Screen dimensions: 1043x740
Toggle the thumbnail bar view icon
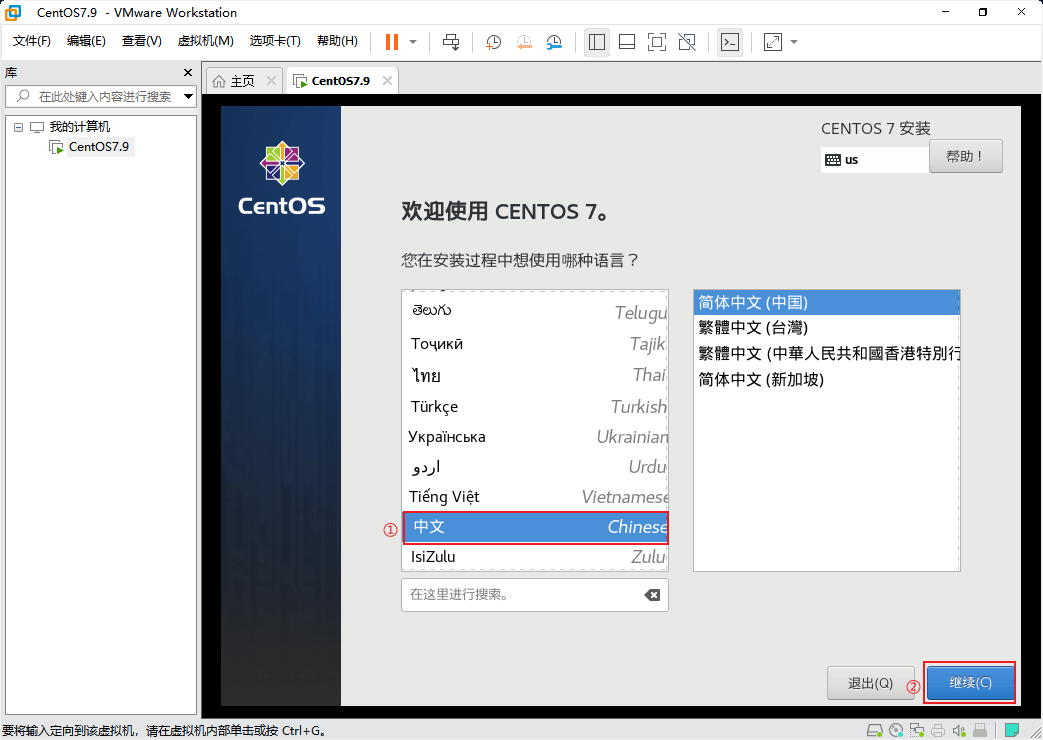click(627, 42)
